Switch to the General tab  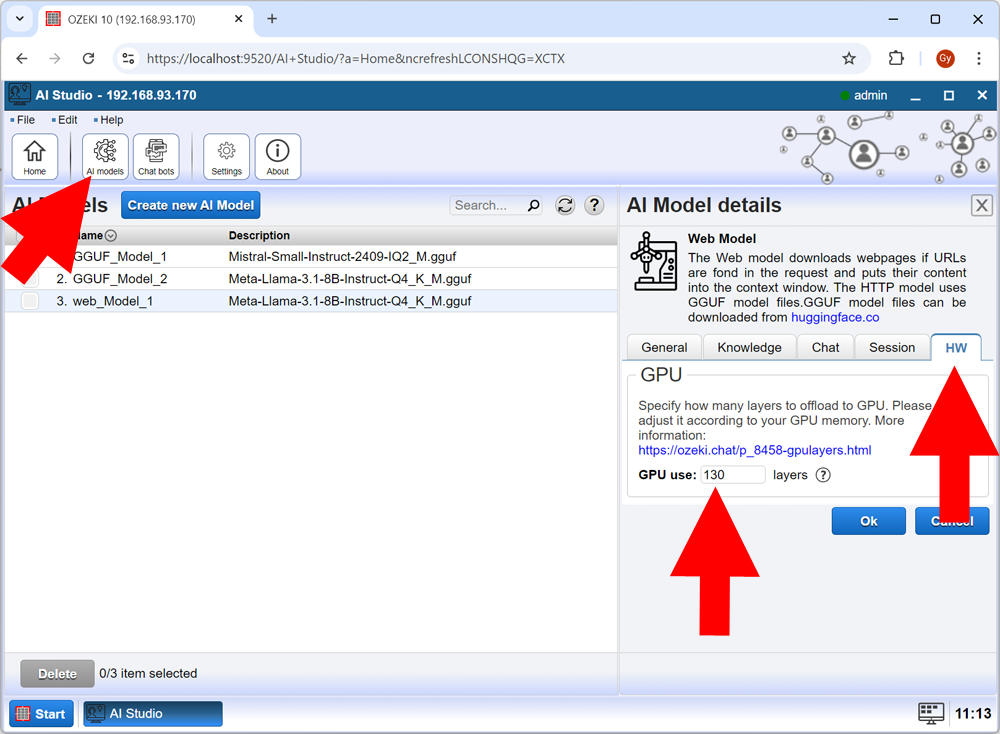click(x=664, y=348)
